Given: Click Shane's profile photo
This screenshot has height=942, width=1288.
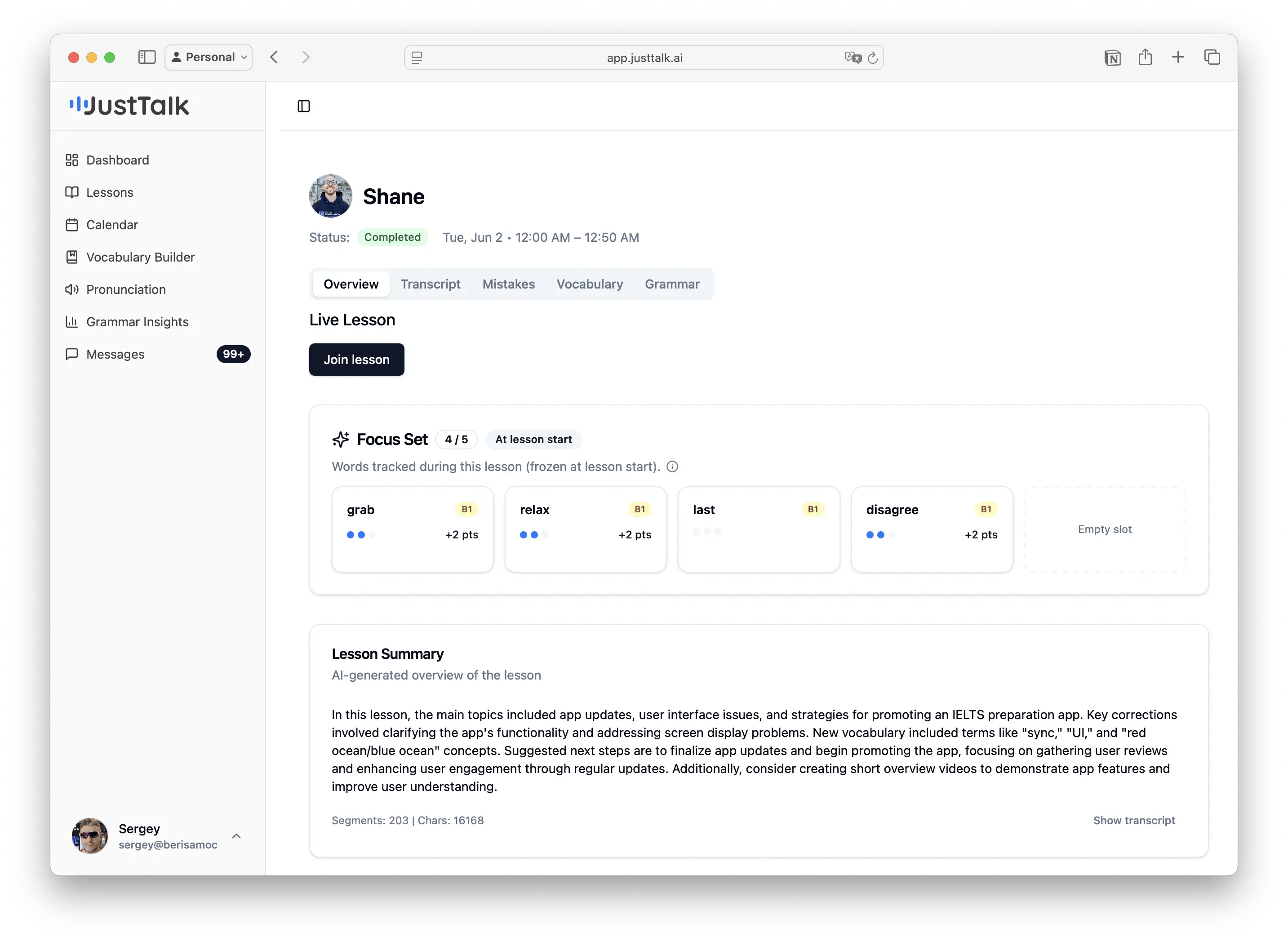Looking at the screenshot, I should [x=330, y=196].
